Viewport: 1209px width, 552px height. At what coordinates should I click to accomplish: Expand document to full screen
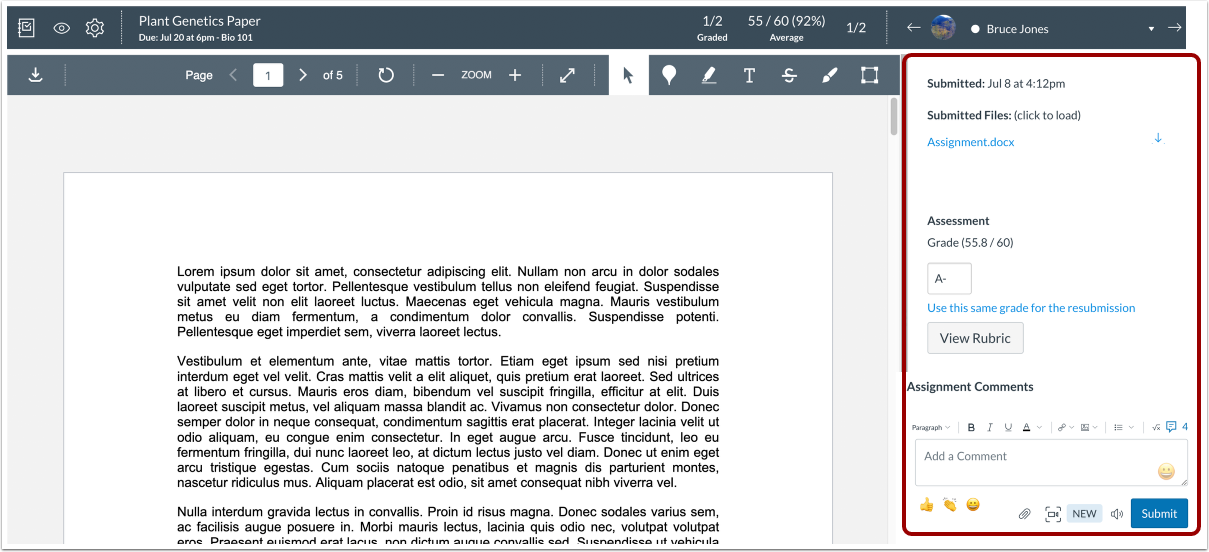(x=567, y=75)
